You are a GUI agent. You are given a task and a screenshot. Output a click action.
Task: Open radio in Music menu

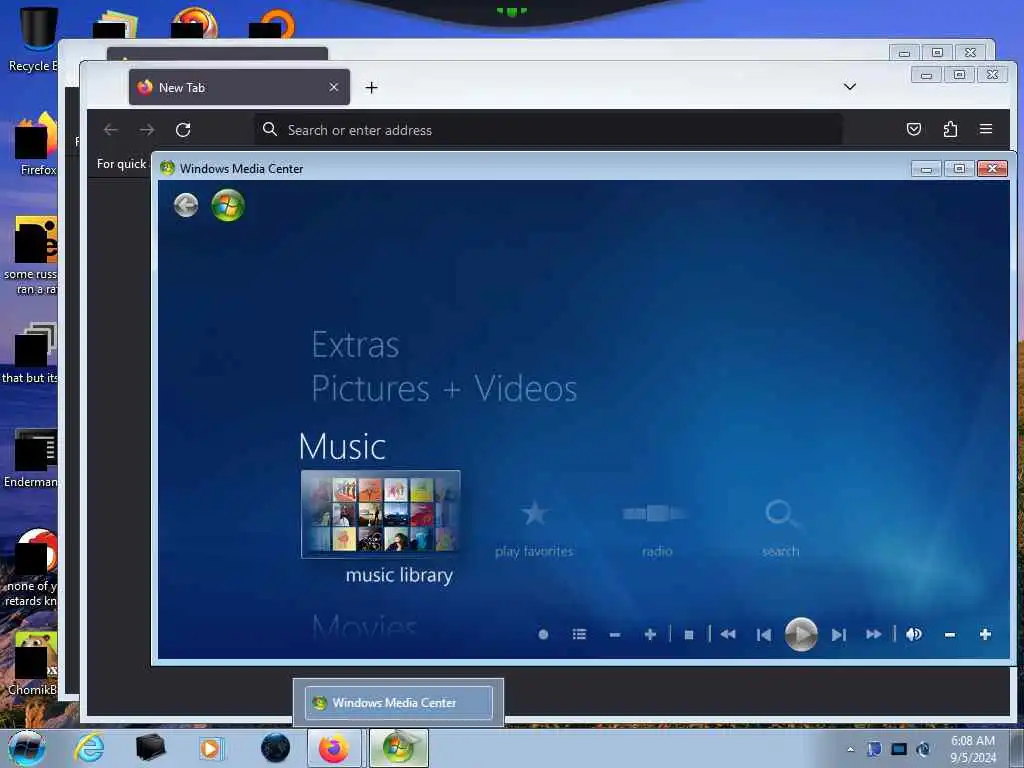656,529
